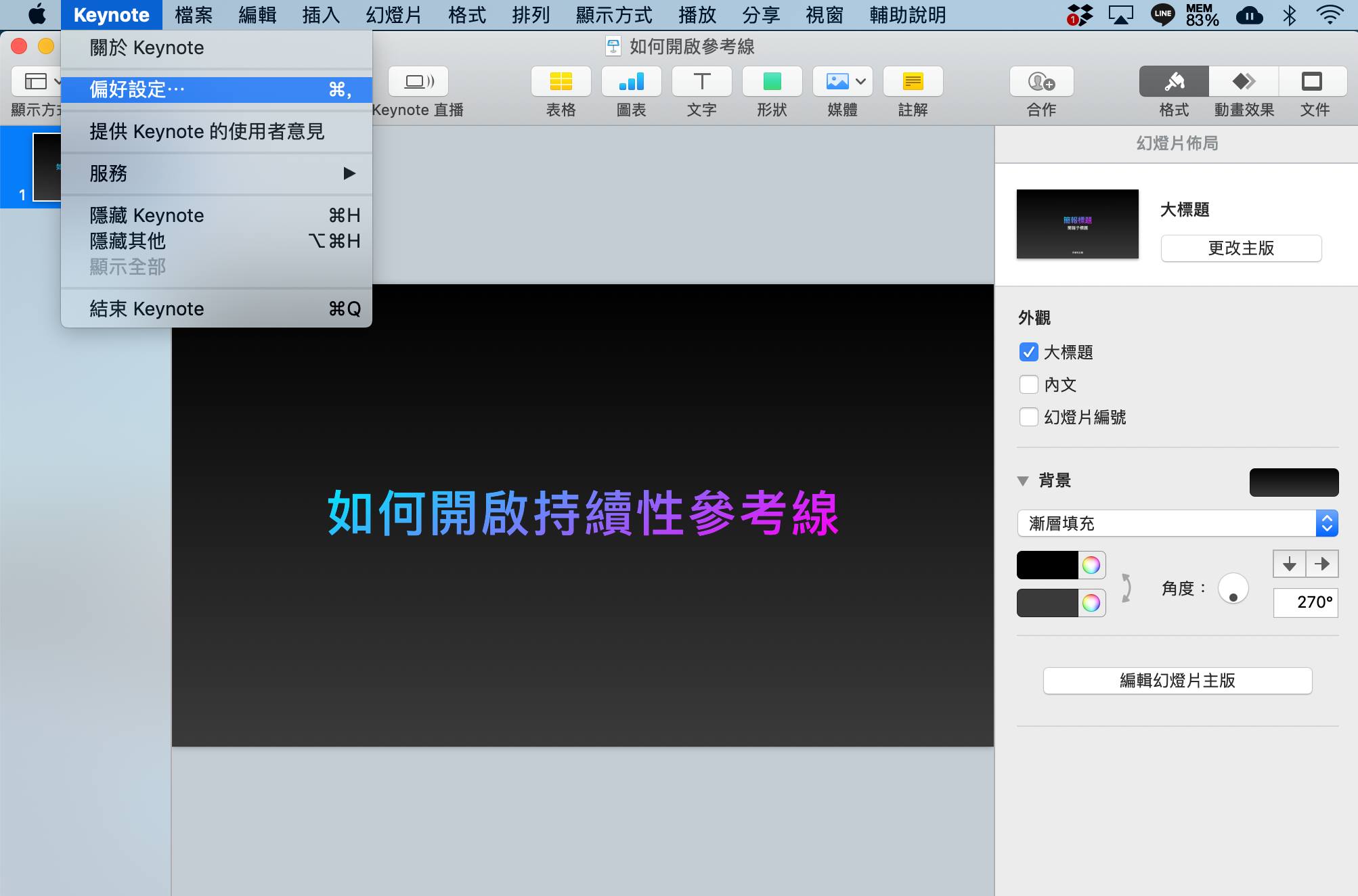
Task: Set gradient direction to downward arrow
Action: pos(1289,564)
